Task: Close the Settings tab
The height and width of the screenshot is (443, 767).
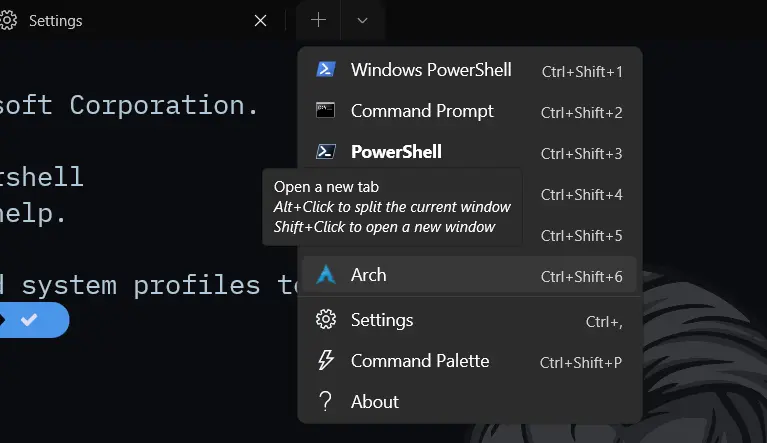Action: 261,21
